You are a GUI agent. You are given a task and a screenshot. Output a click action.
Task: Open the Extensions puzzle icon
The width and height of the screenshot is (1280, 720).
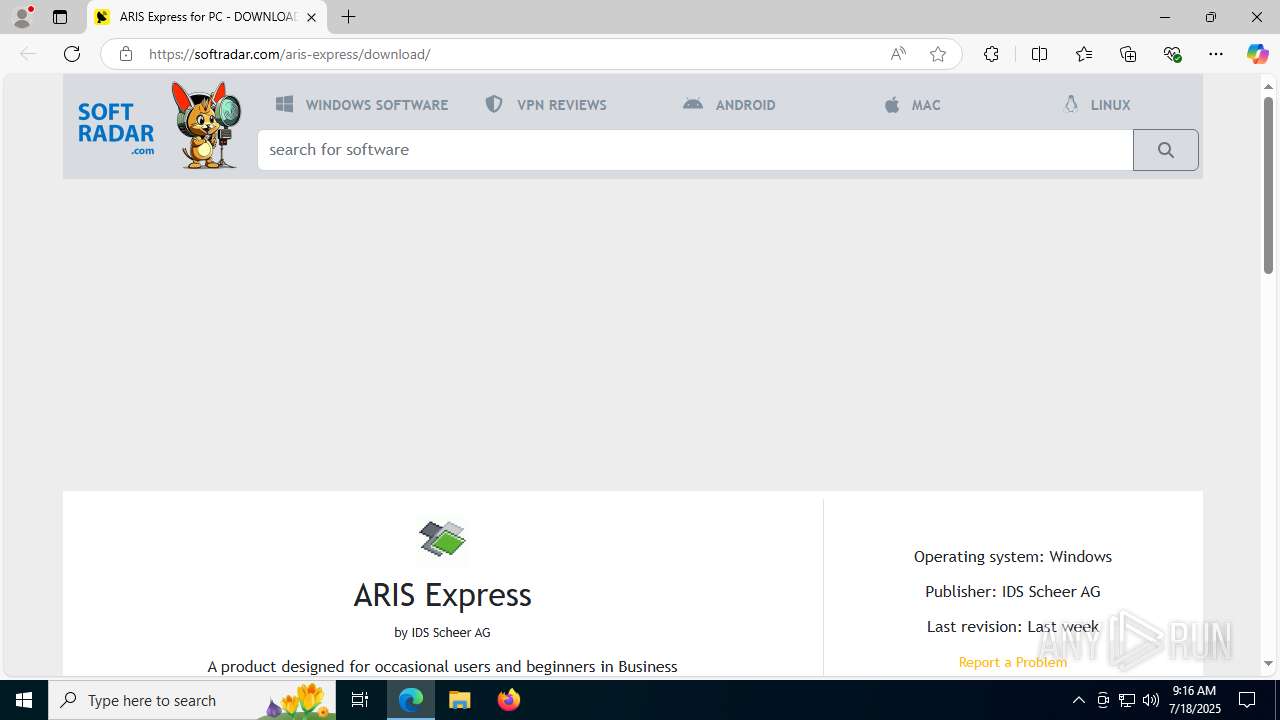(x=991, y=54)
